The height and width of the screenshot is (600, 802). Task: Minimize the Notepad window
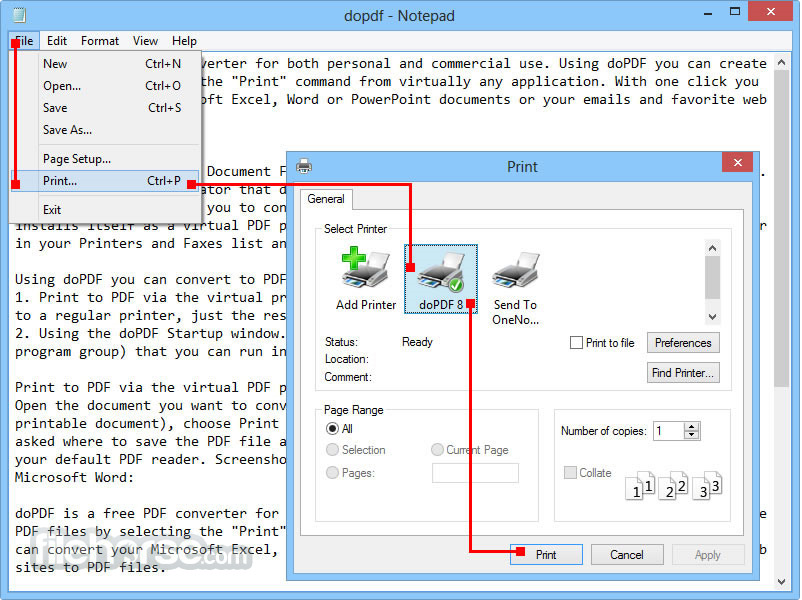tap(708, 13)
